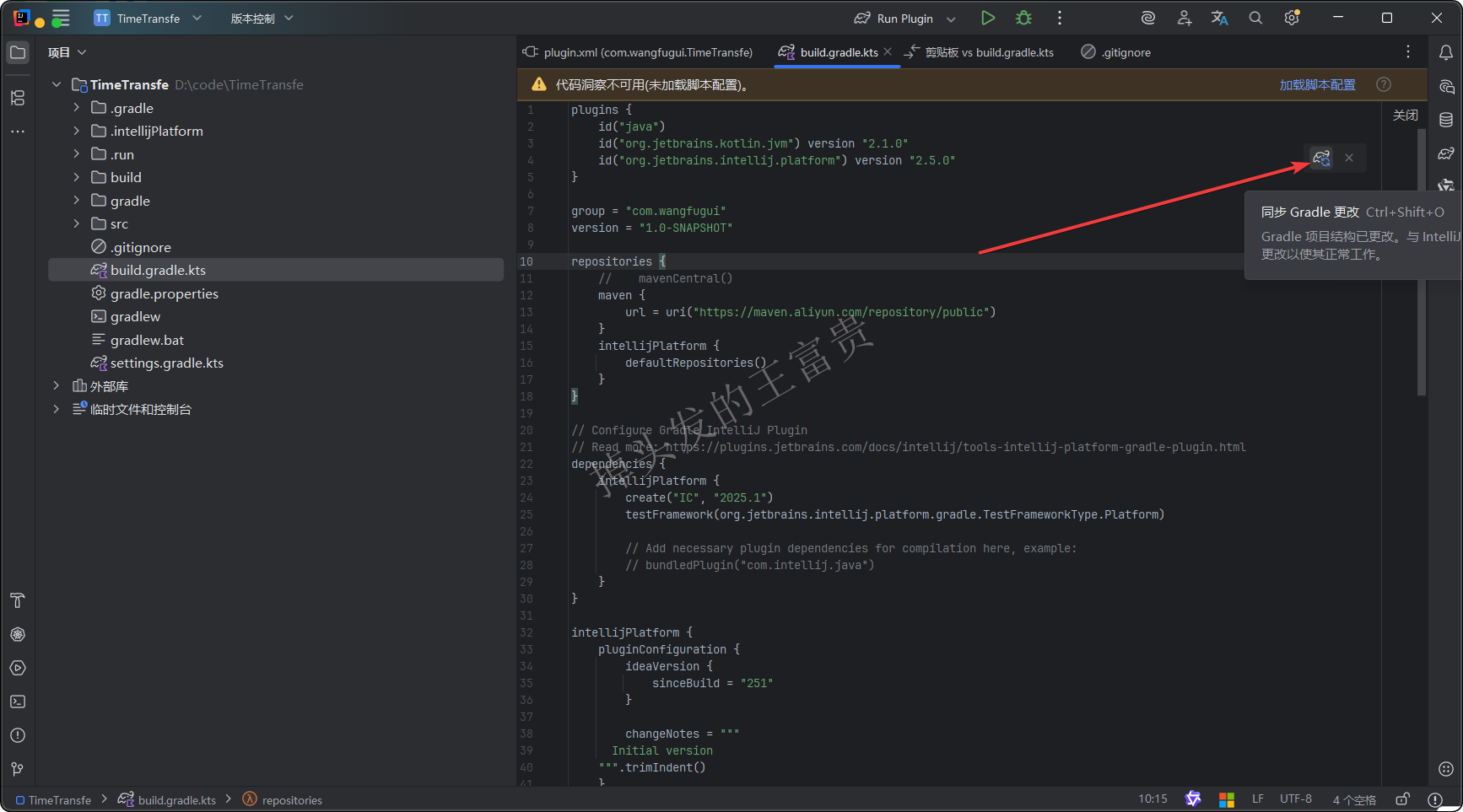1463x812 pixels.
Task: Open the AI Assistant swirl icon in title bar
Action: coord(1147,18)
